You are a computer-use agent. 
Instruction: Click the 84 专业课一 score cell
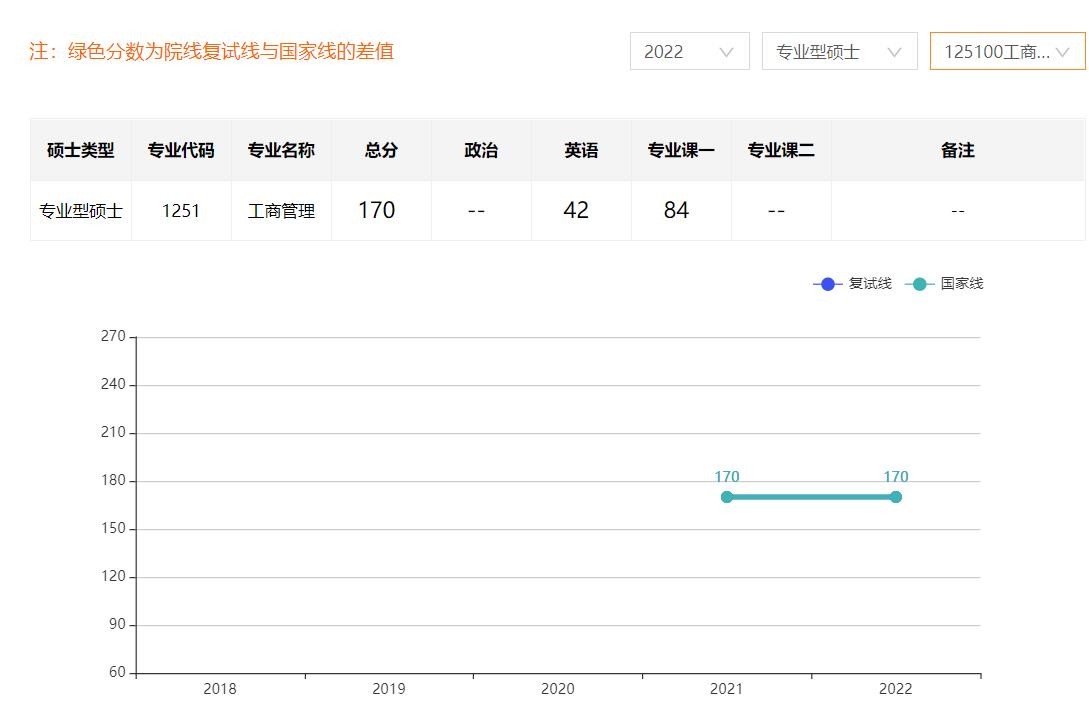(677, 210)
